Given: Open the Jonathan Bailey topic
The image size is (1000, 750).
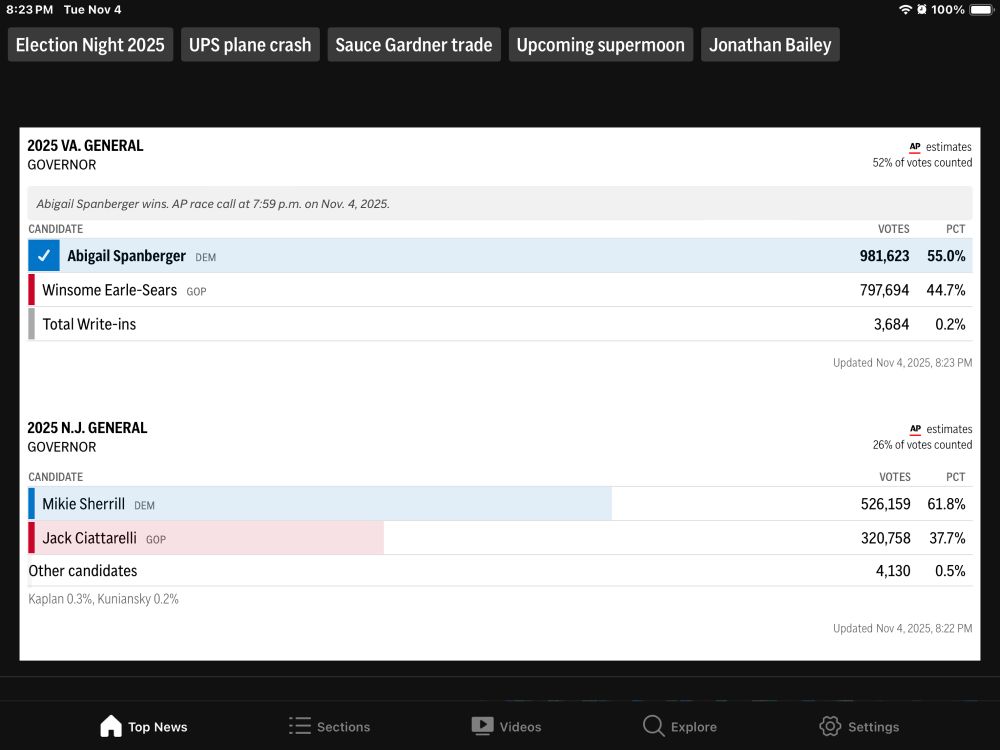Looking at the screenshot, I should 770,45.
